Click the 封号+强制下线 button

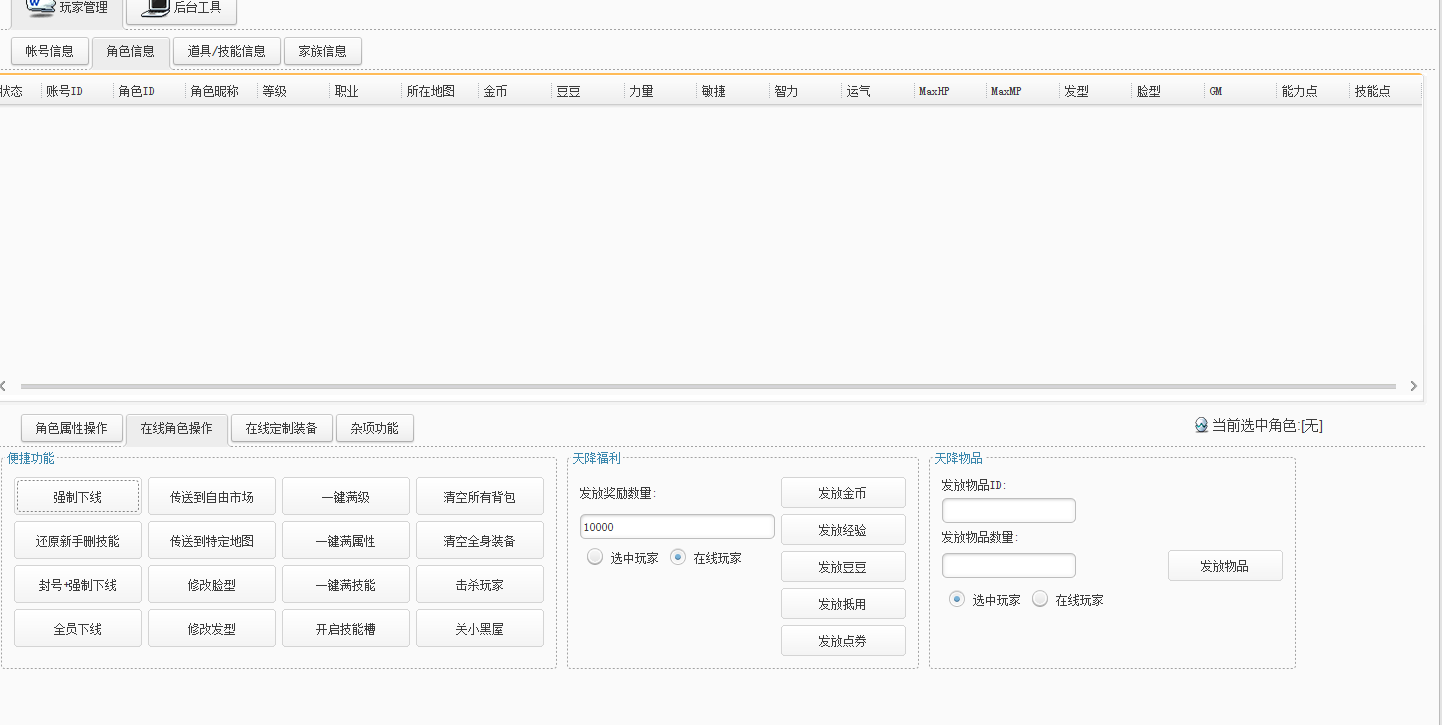tap(78, 585)
